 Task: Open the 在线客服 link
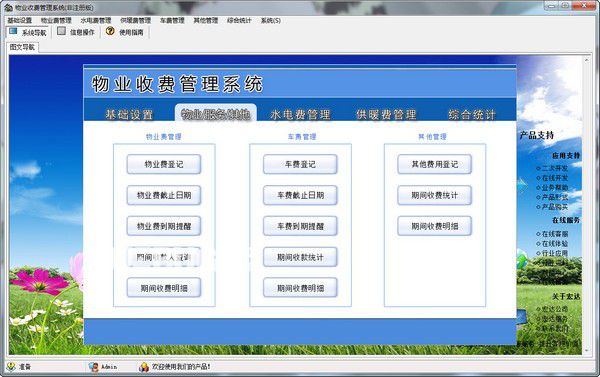[x=555, y=234]
